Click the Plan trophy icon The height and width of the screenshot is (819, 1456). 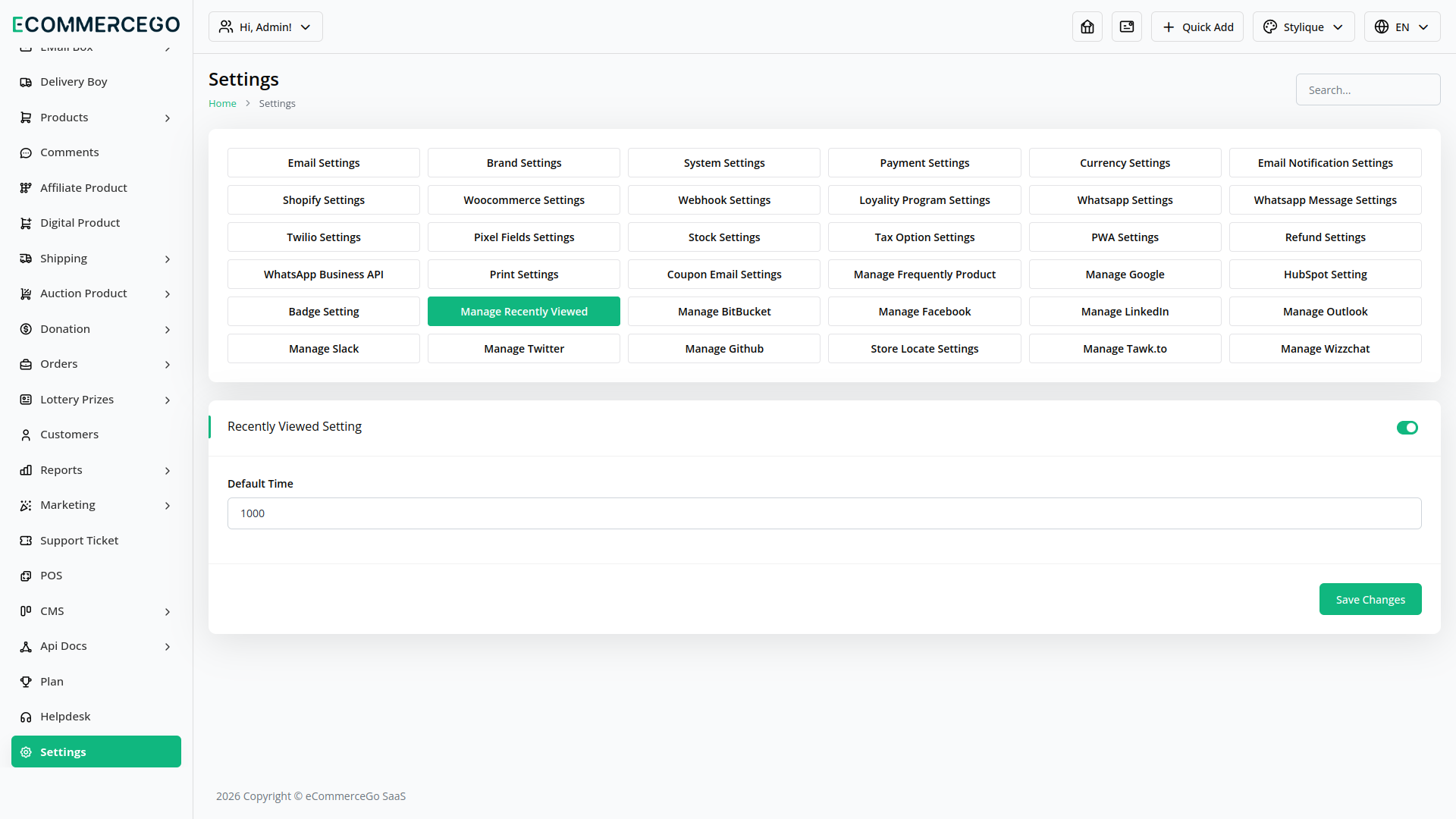coord(26,682)
